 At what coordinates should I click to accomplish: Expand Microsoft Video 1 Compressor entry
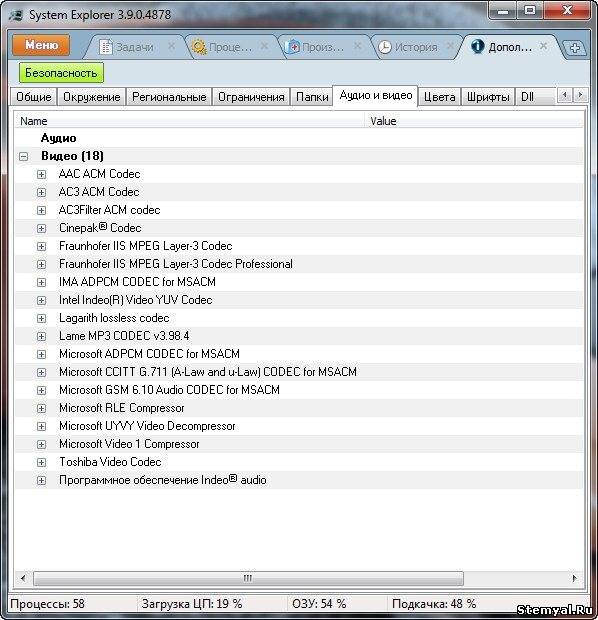click(41, 444)
